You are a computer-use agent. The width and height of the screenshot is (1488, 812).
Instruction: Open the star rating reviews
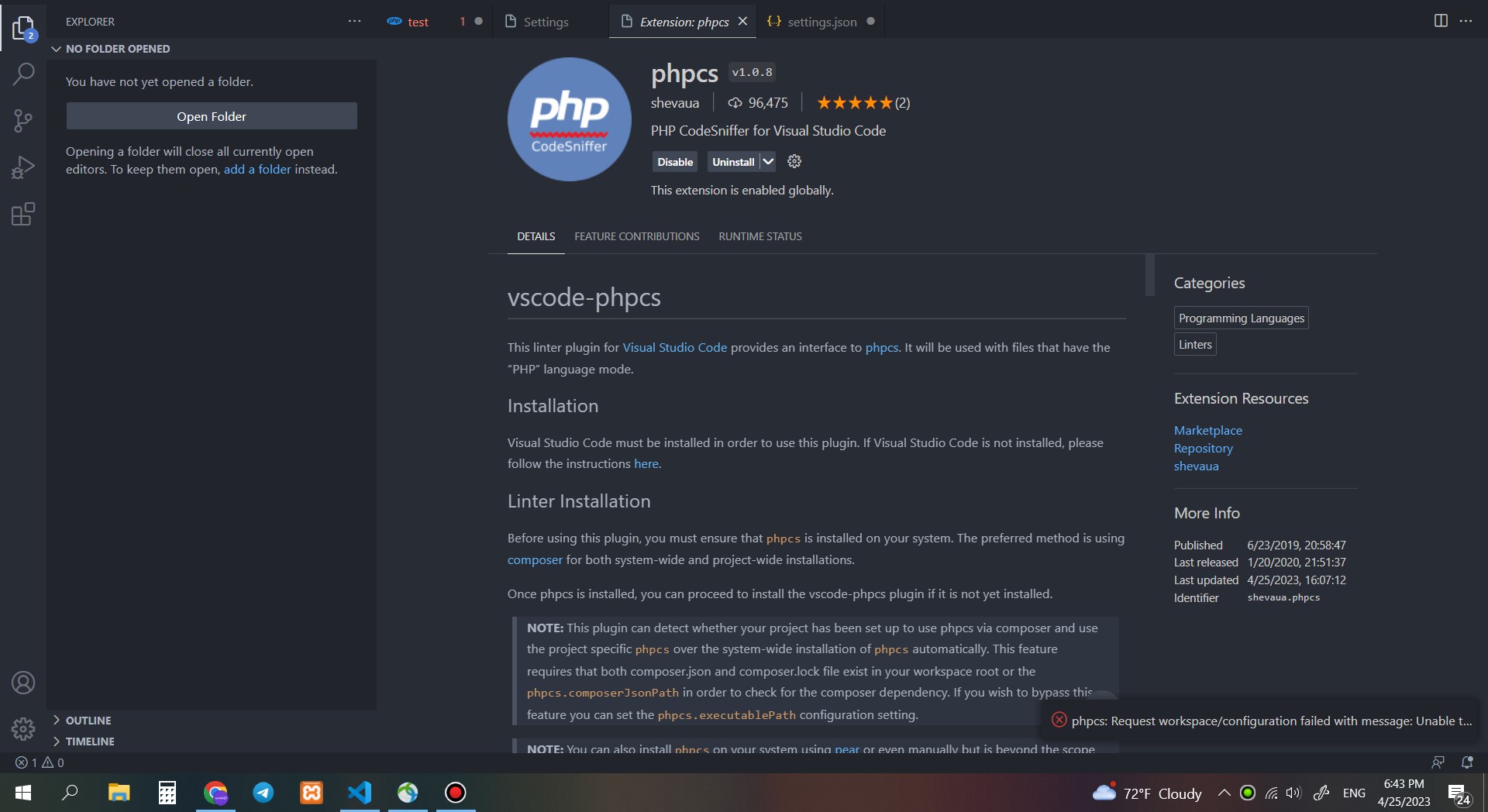pos(863,102)
